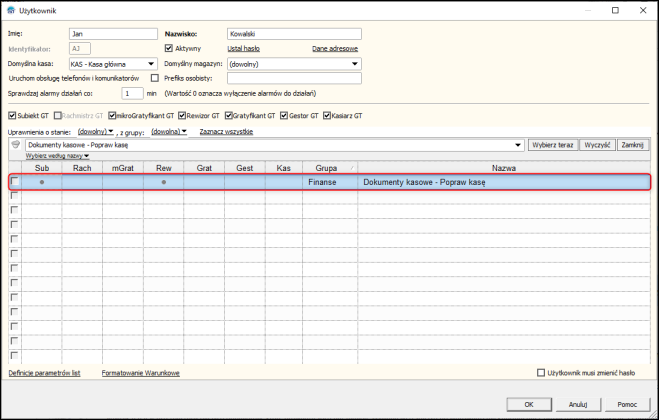Viewport: 659px width, 420px height.
Task: Confirm with the OK button
Action: pos(529,404)
